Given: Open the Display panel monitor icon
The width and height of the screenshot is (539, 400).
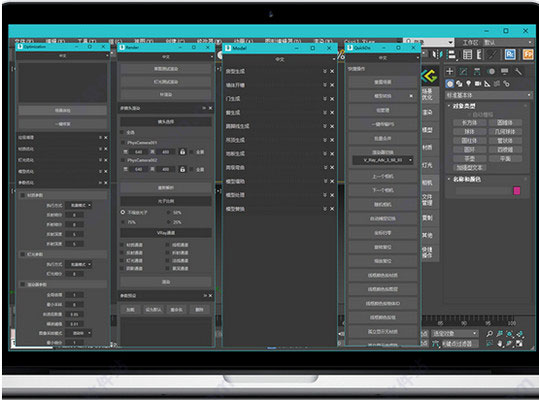Looking at the screenshot, I should click(504, 71).
